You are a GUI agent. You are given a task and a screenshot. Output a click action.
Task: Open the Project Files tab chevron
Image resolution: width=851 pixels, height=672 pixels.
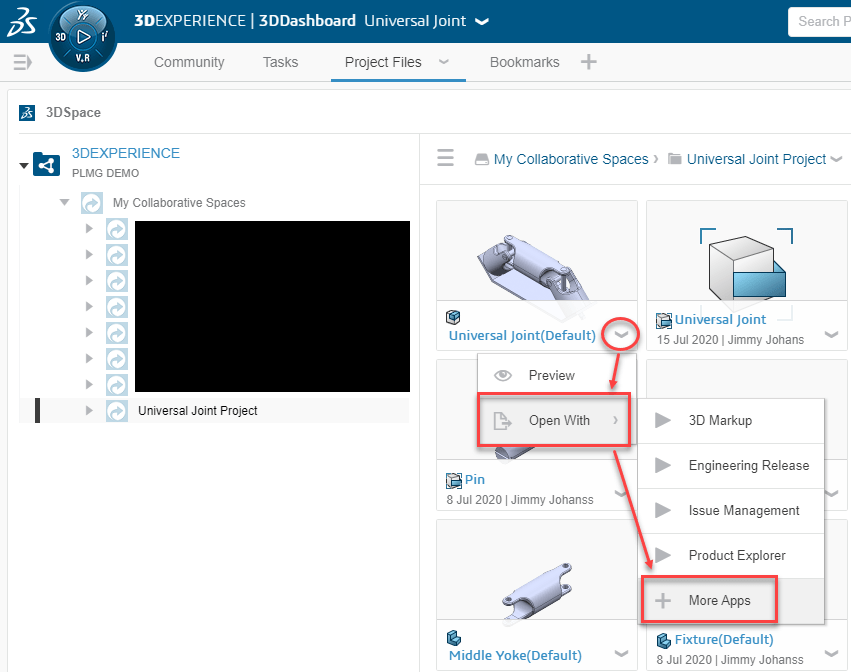(444, 62)
